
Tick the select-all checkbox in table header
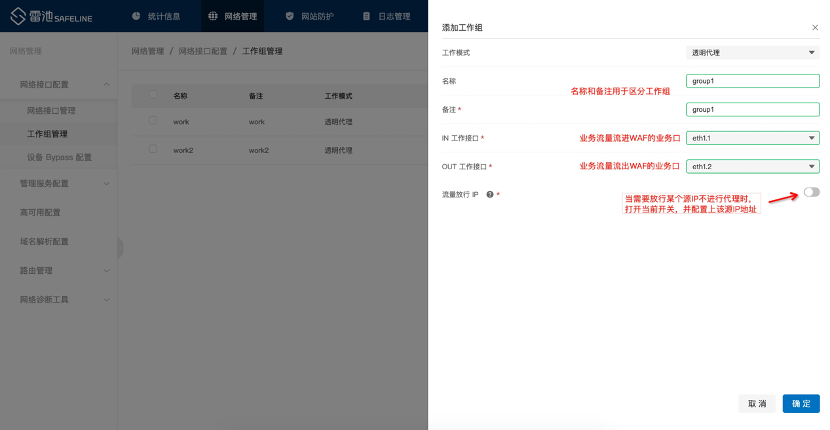[153, 95]
